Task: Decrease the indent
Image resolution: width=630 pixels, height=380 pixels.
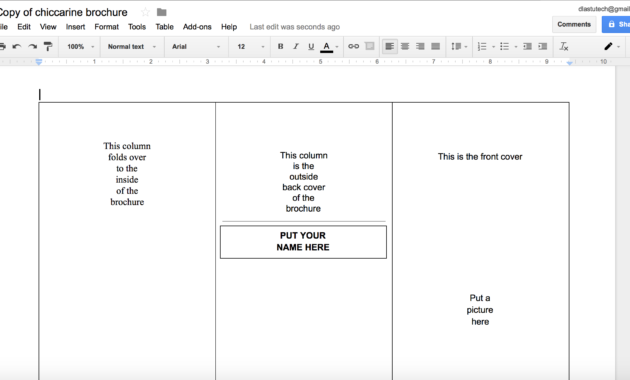Action: click(x=528, y=47)
